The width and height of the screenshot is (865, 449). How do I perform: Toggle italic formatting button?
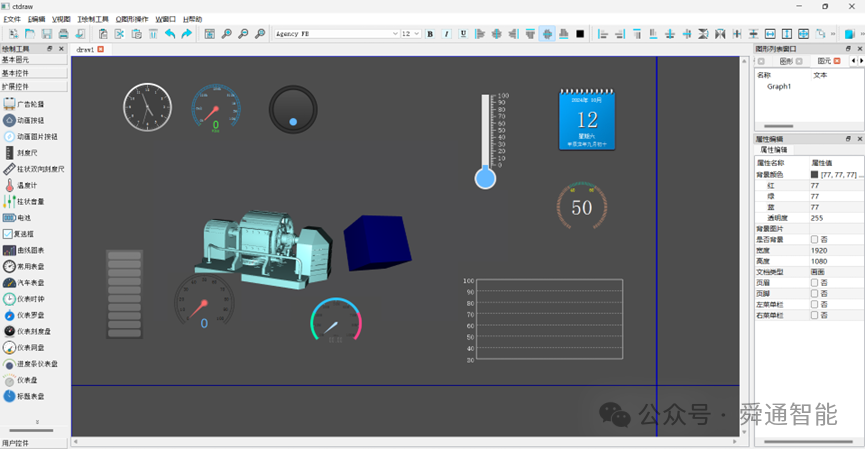(447, 34)
